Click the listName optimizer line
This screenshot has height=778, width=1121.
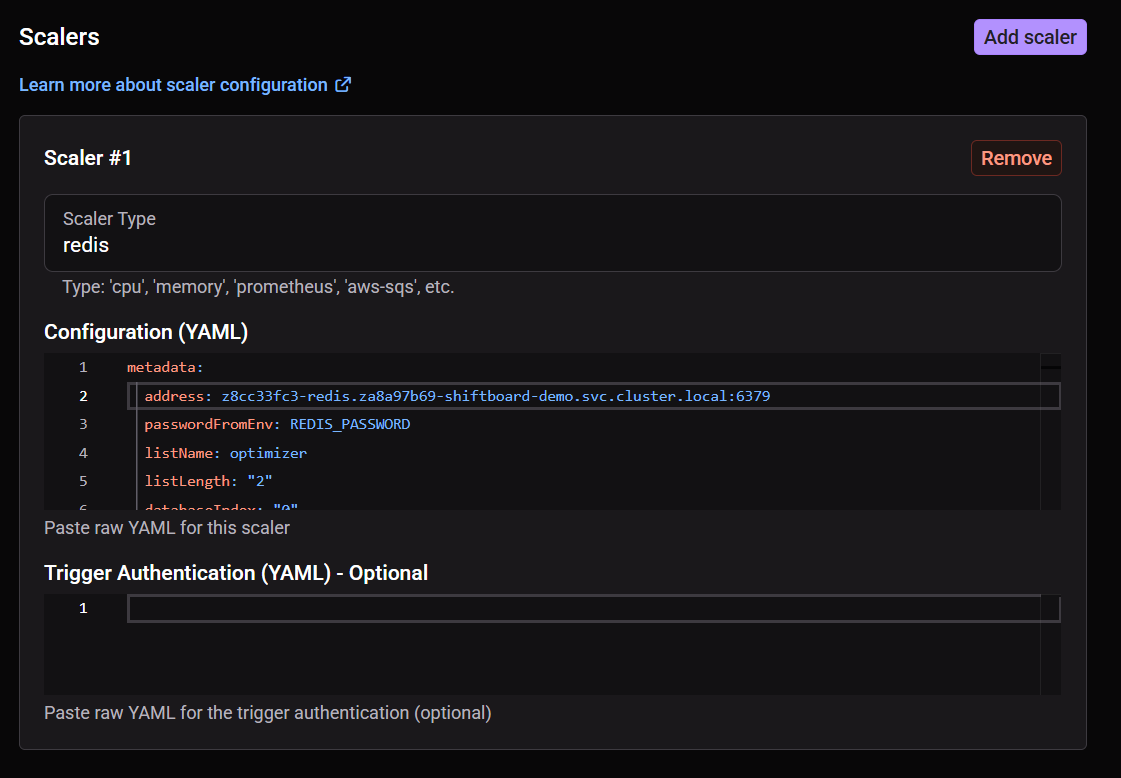point(225,453)
